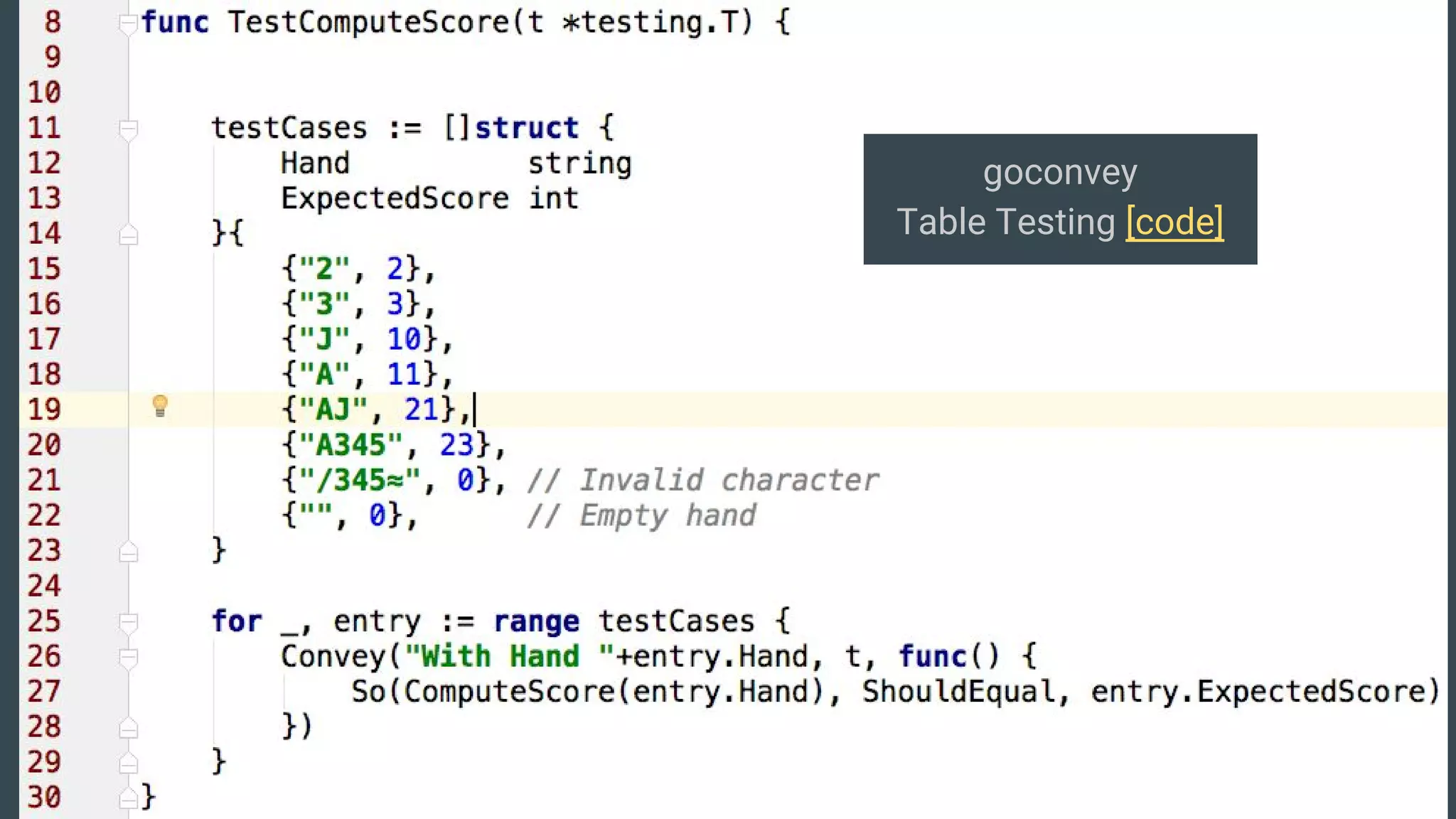Click the lightbulb quick-fix icon on line 19
Screen dimensions: 1456x819
click(160, 407)
